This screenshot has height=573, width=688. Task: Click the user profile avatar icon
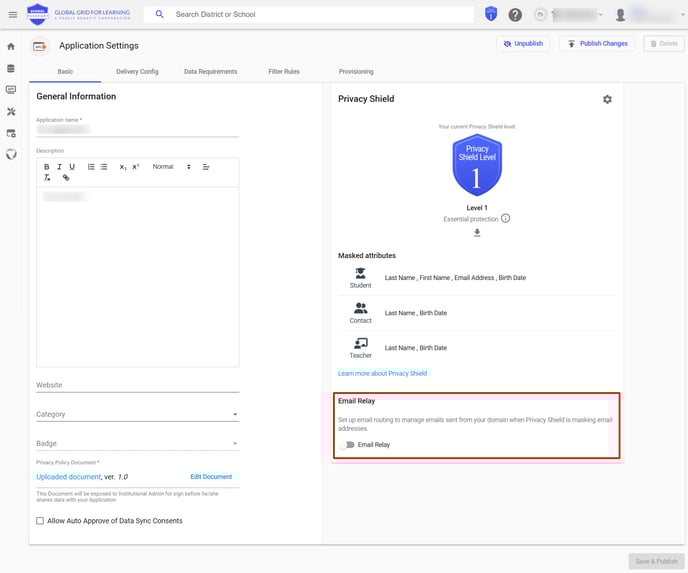(x=620, y=15)
